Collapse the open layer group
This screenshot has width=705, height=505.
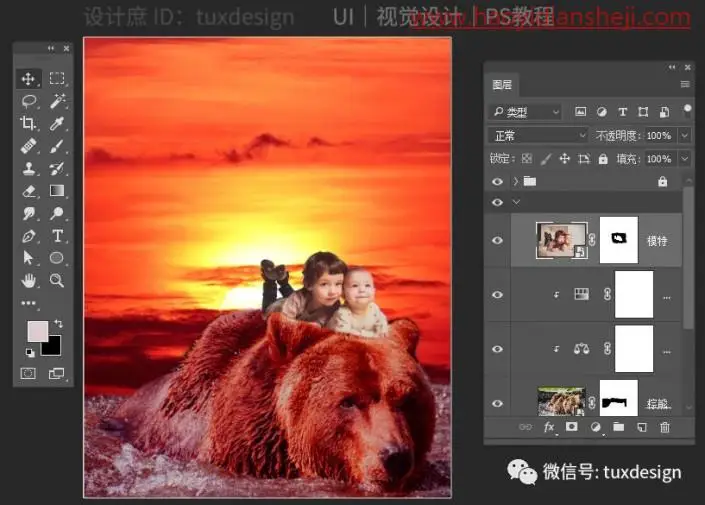click(516, 202)
